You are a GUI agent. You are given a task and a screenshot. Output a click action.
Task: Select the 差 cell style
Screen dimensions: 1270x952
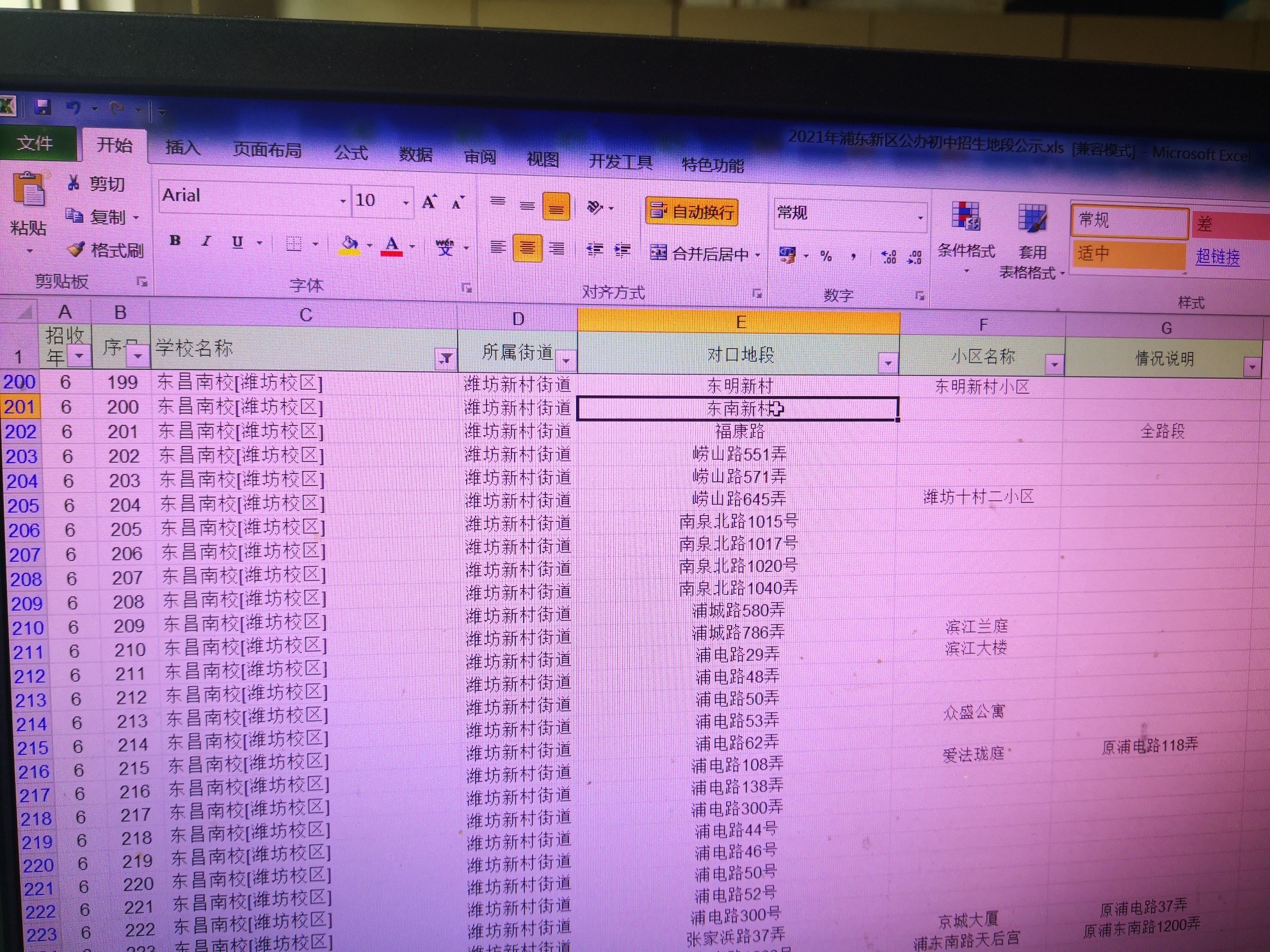1230,225
